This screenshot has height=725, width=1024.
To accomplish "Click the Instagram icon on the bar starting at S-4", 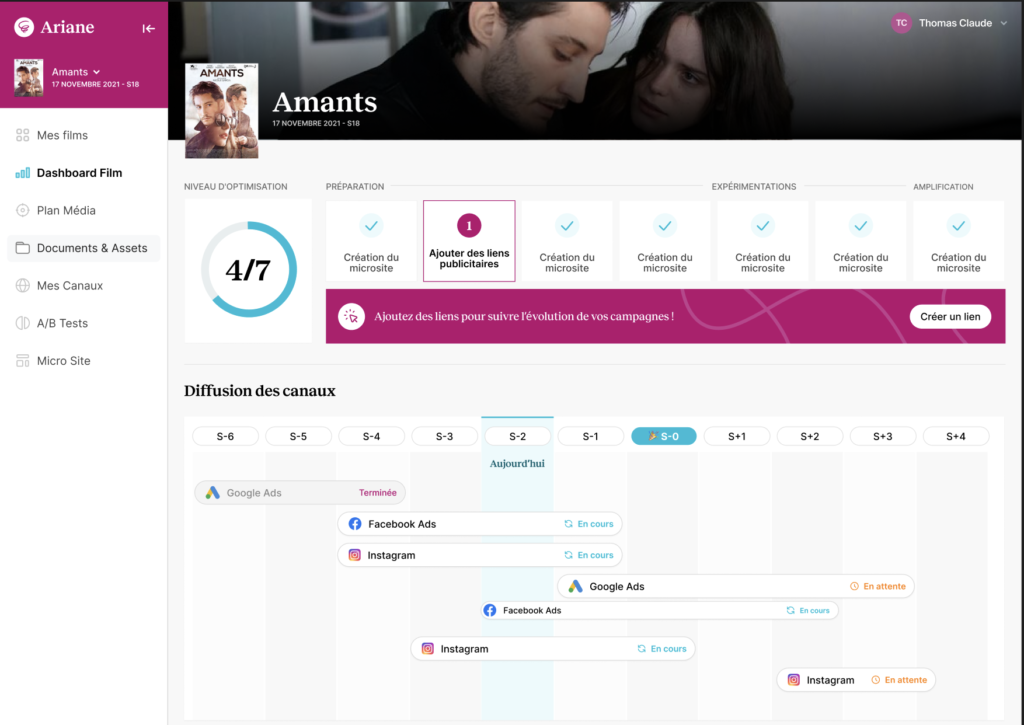I will click(x=355, y=555).
